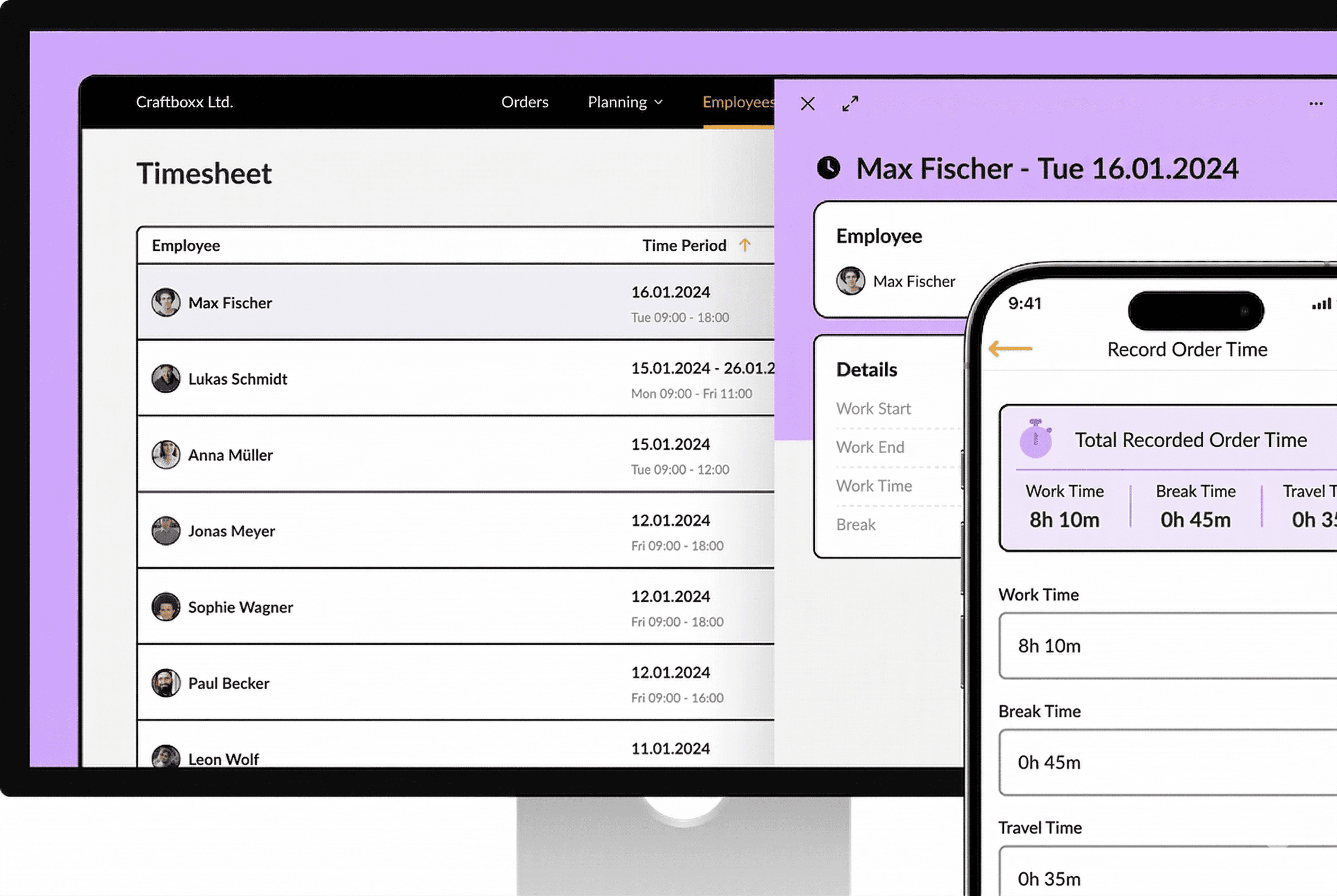Switch to the Employees tab

738,102
